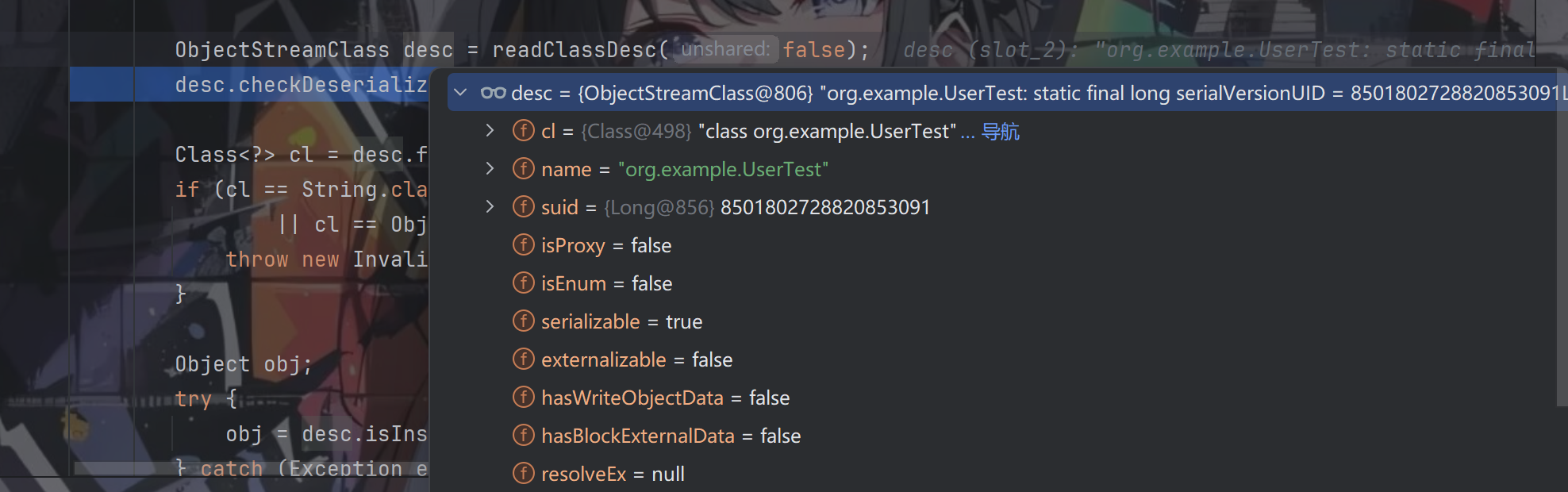The width and height of the screenshot is (1568, 492).
Task: Click the glasses watch icon beside desc
Action: (493, 93)
